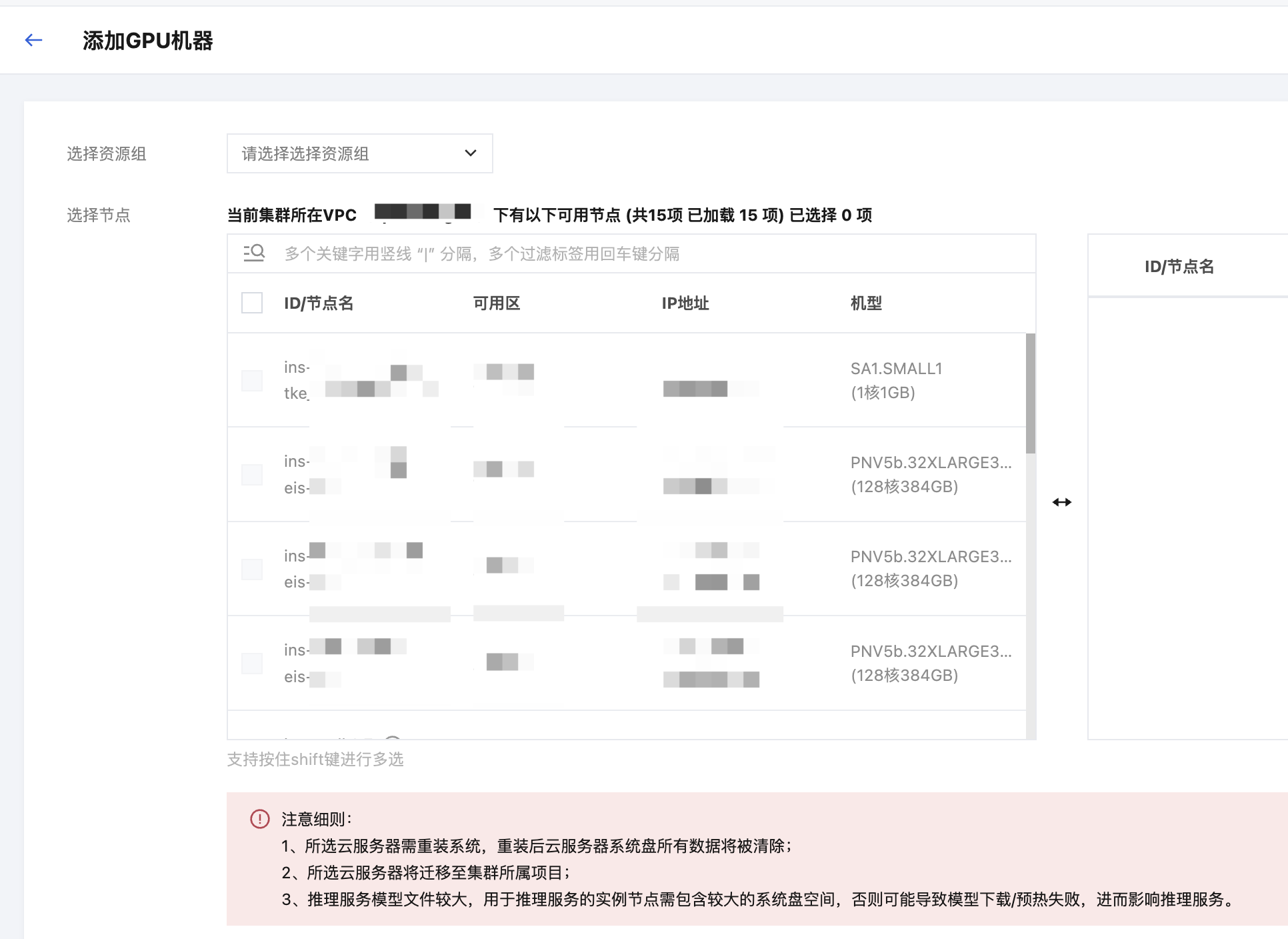Click the search filter icon in node search bar
1288x939 pixels.
click(254, 253)
